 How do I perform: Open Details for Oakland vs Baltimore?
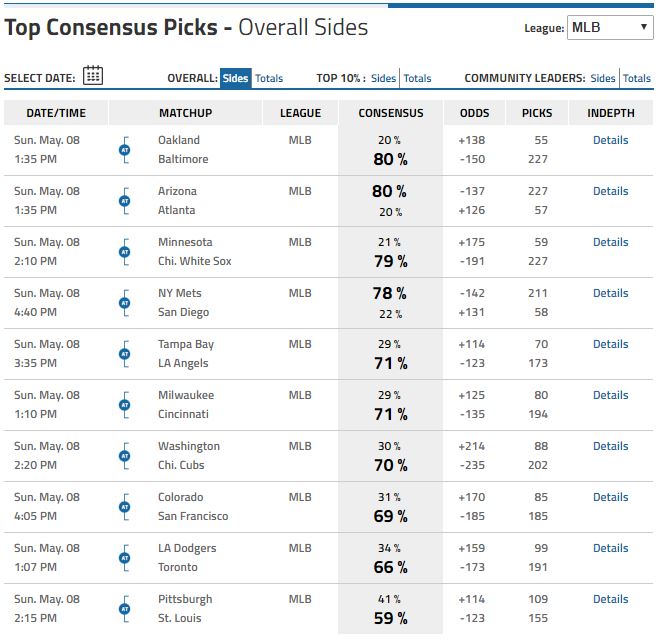(610, 140)
